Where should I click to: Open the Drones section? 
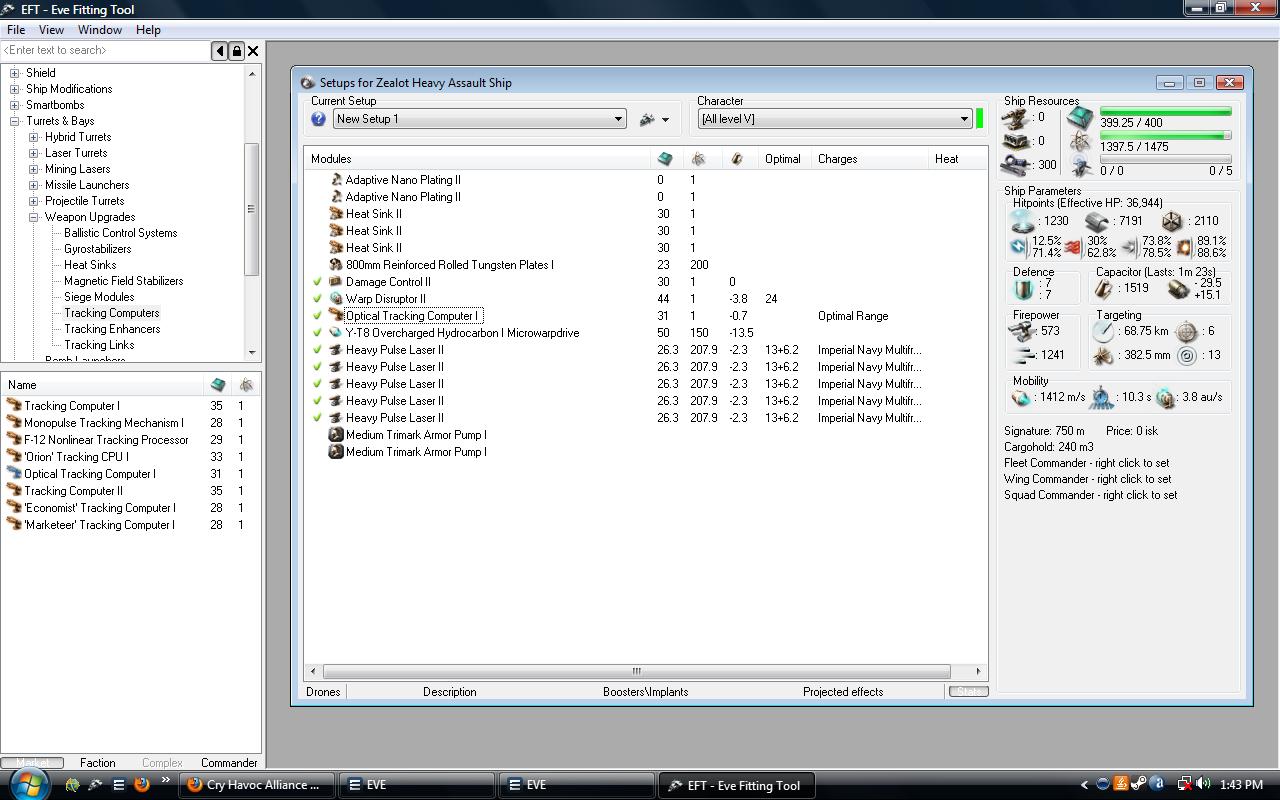pos(323,692)
